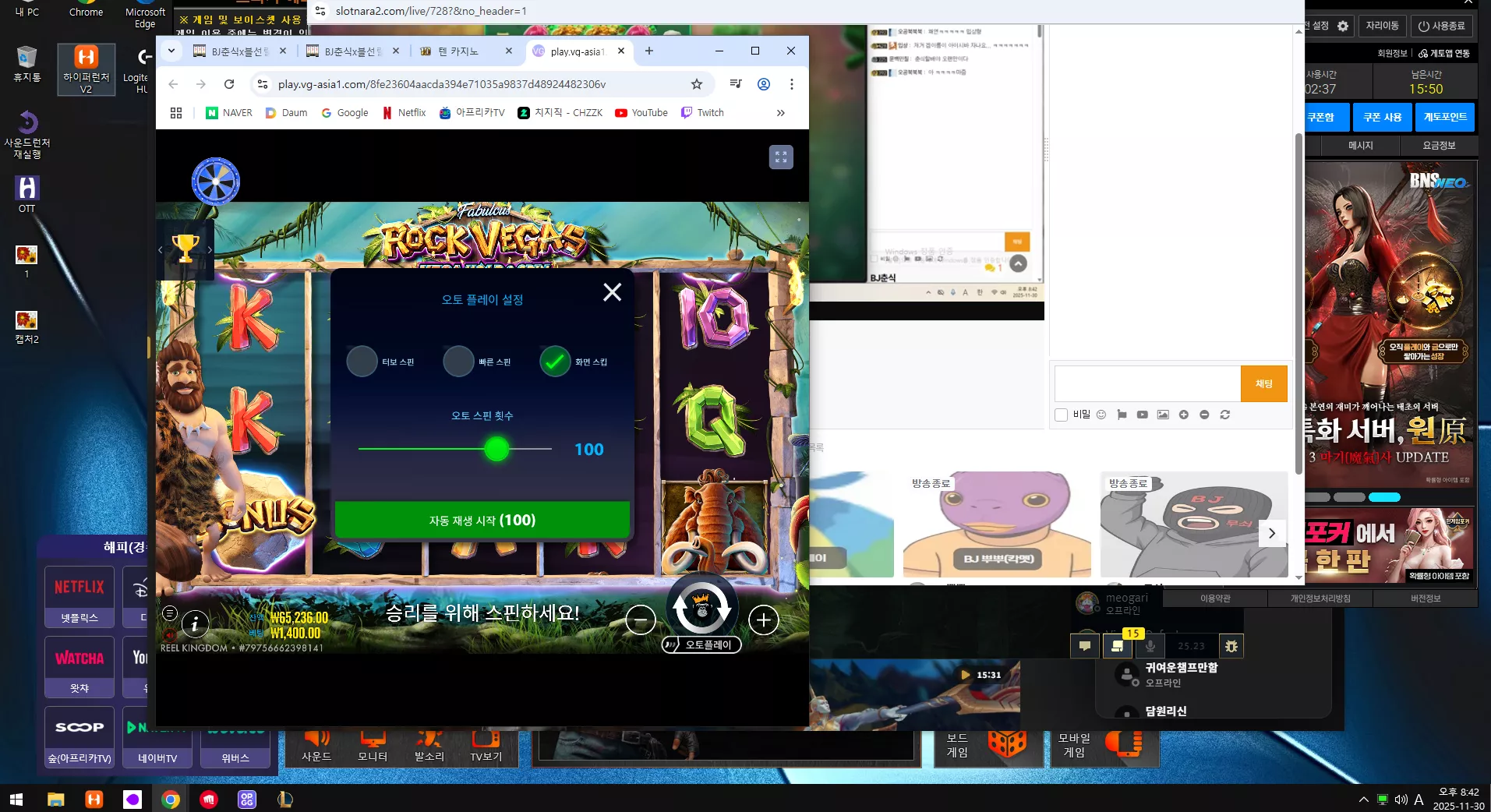Viewport: 1491px width, 812px height.
Task: Increase the bet with the plus button
Action: point(764,620)
